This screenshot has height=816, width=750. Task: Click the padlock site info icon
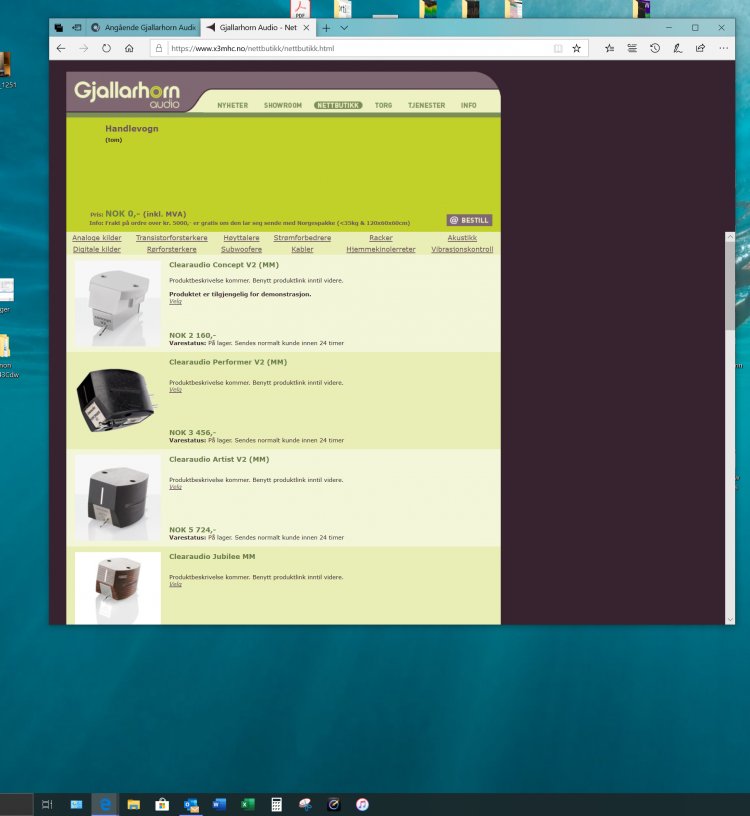pos(159,48)
